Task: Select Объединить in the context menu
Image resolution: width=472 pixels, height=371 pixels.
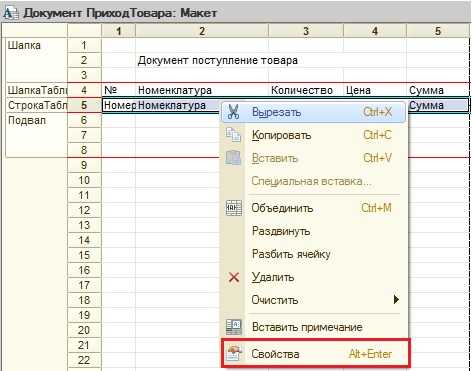Action: [314, 208]
